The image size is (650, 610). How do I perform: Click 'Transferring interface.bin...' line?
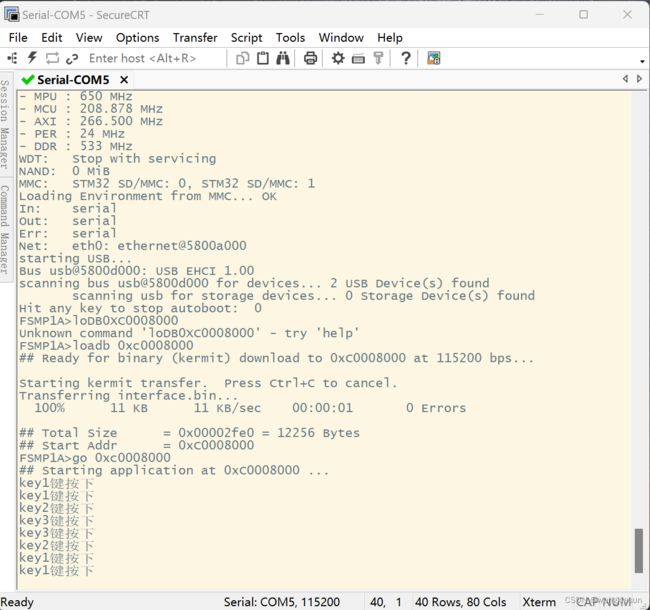[x=129, y=396]
